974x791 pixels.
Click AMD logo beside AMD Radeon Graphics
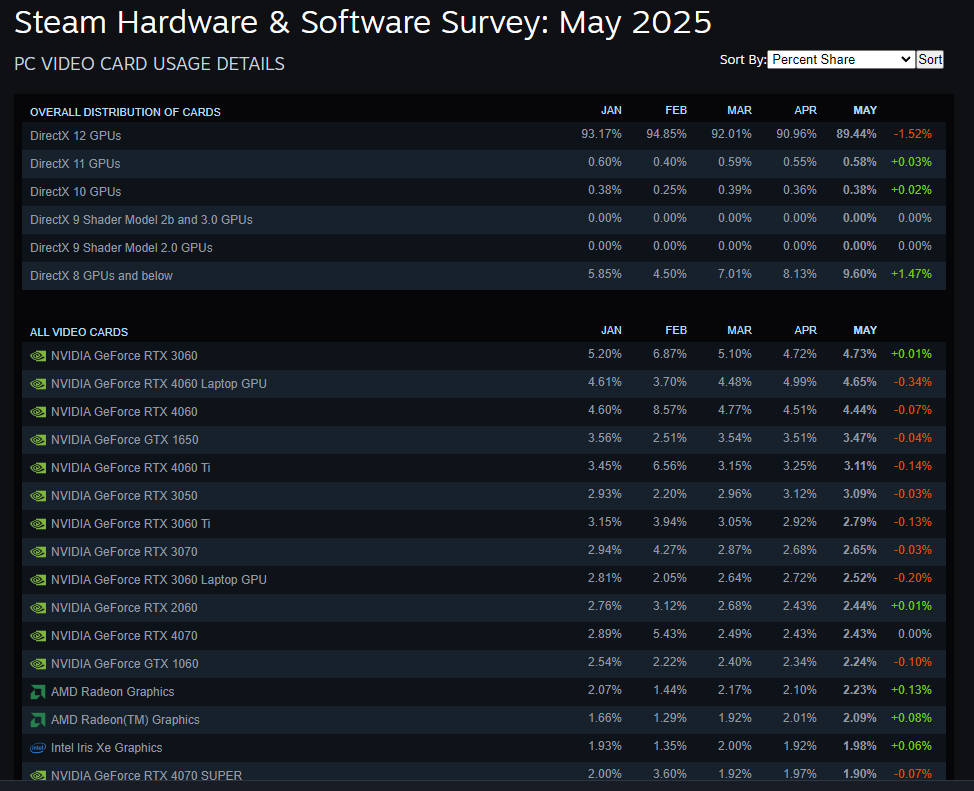38,692
